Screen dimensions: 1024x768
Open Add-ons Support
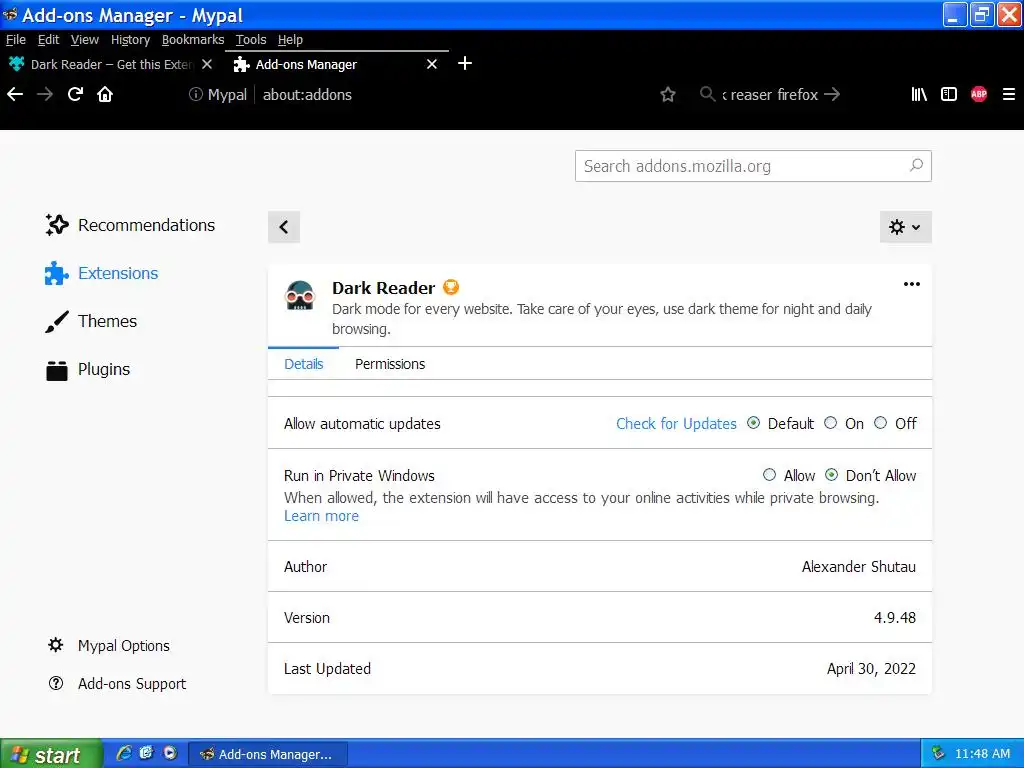(x=117, y=684)
